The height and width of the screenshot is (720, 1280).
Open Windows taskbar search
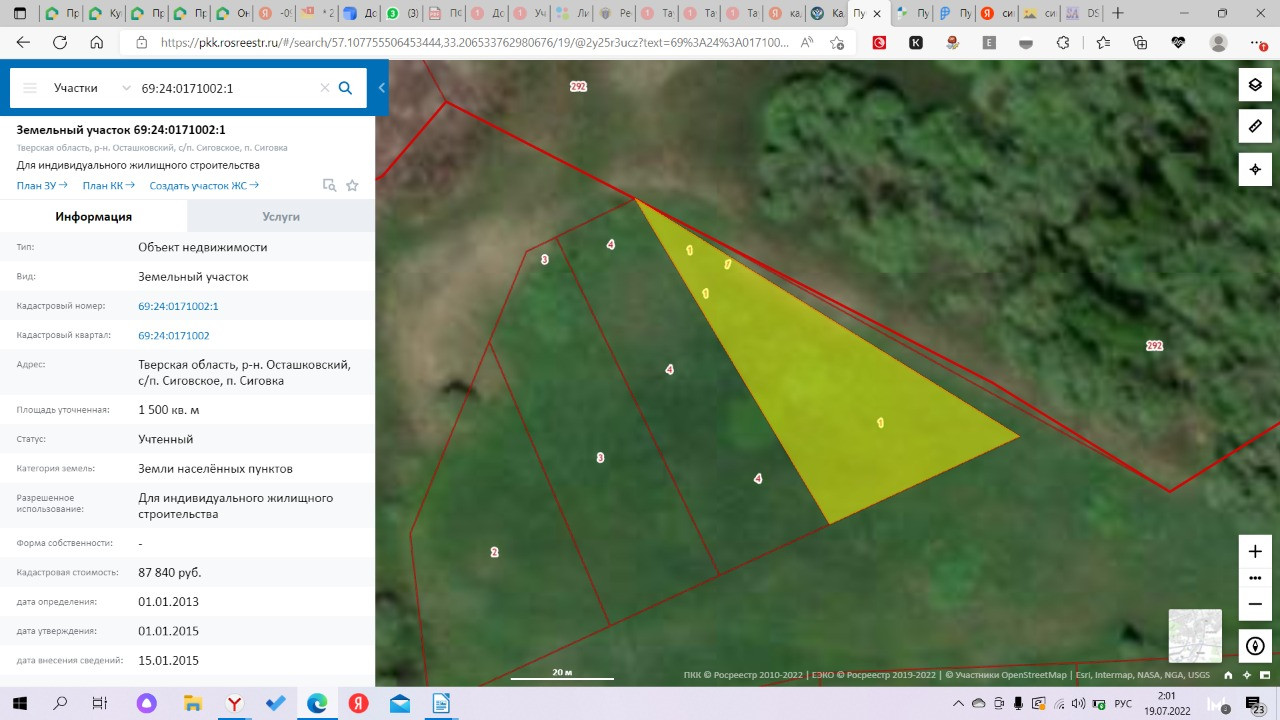pyautogui.click(x=60, y=704)
